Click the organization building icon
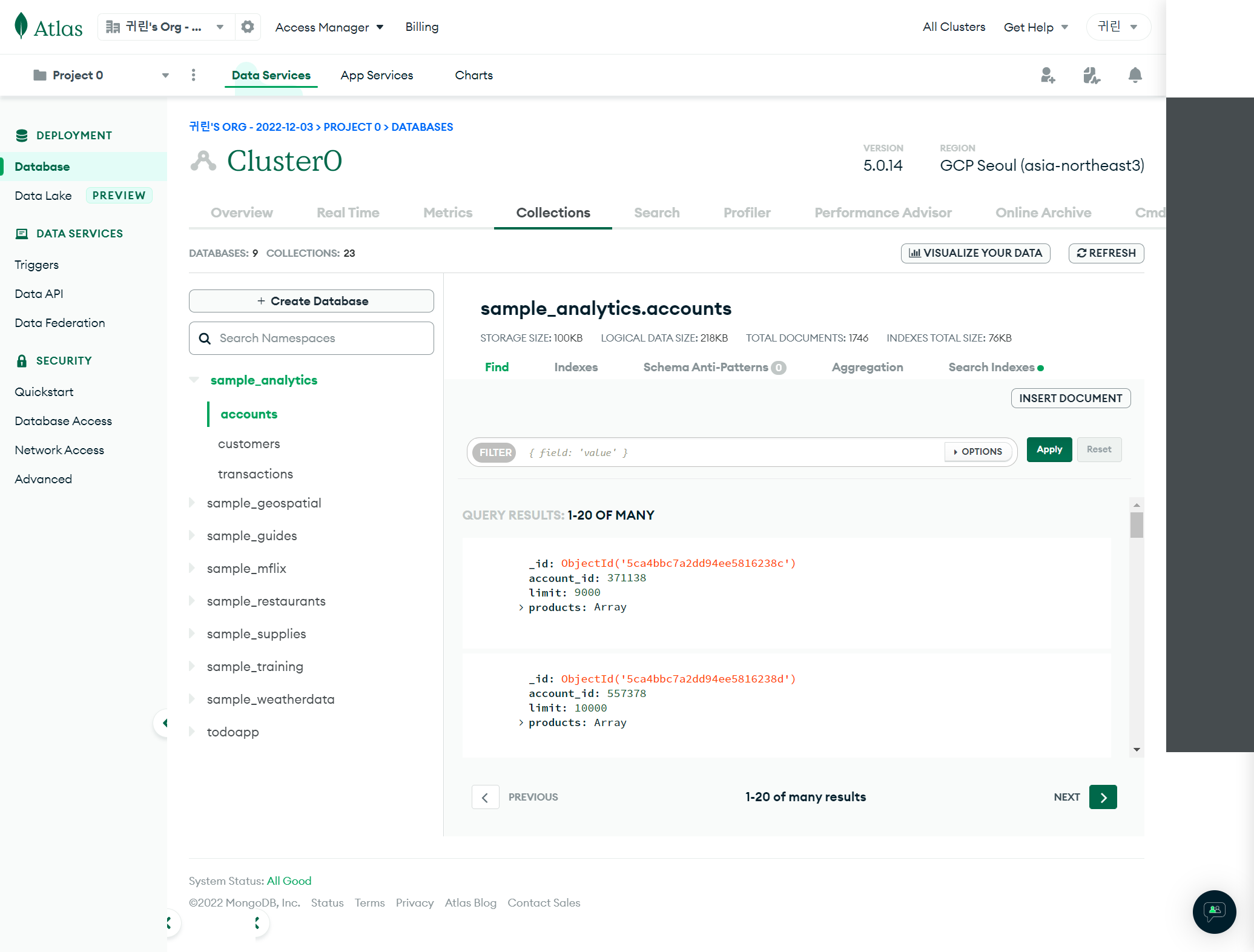 (x=113, y=27)
